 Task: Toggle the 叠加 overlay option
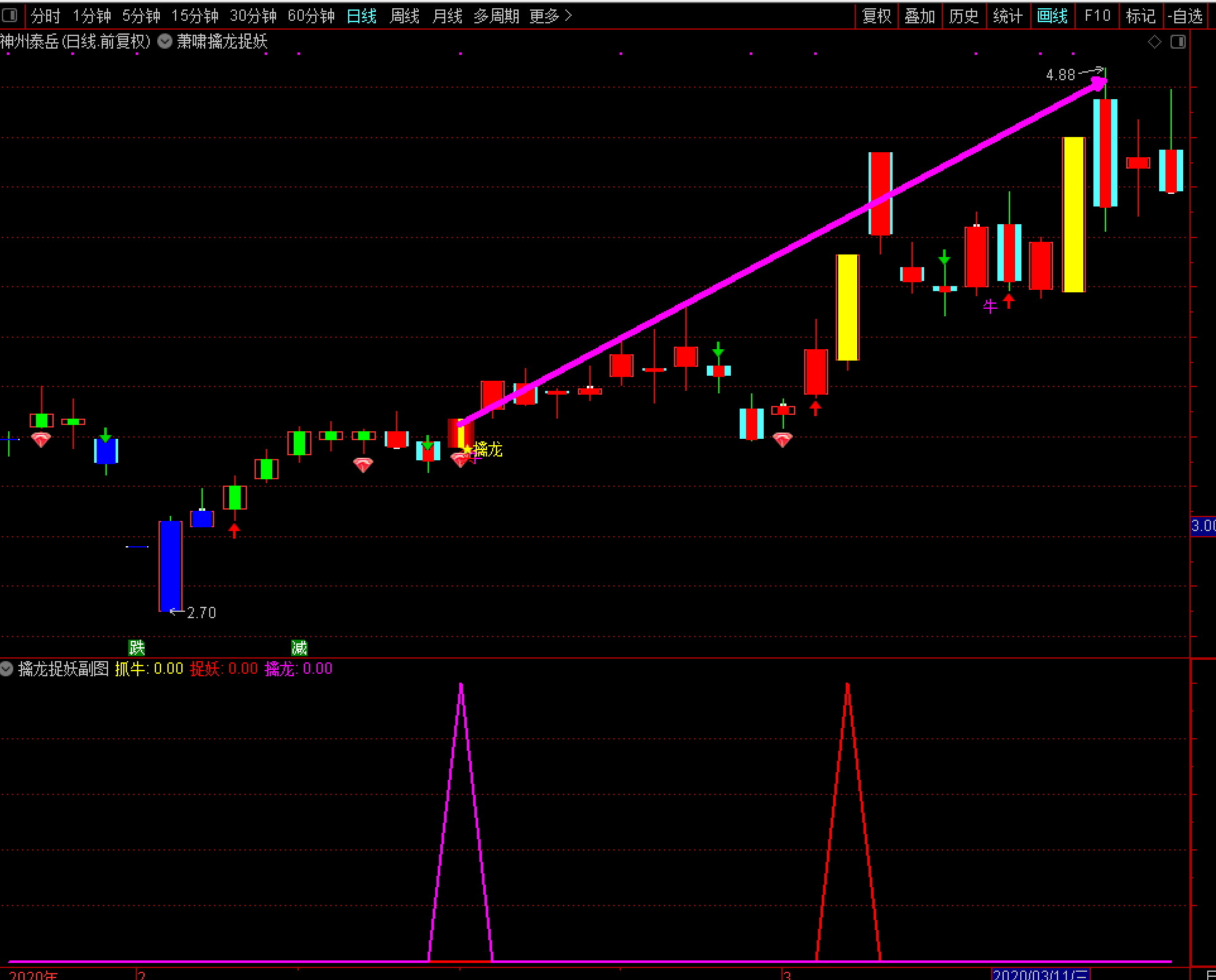(x=919, y=16)
